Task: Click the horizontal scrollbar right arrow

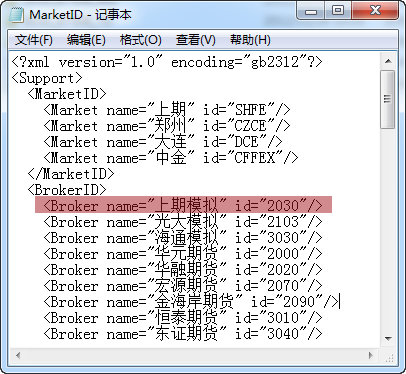Action: pos(371,355)
